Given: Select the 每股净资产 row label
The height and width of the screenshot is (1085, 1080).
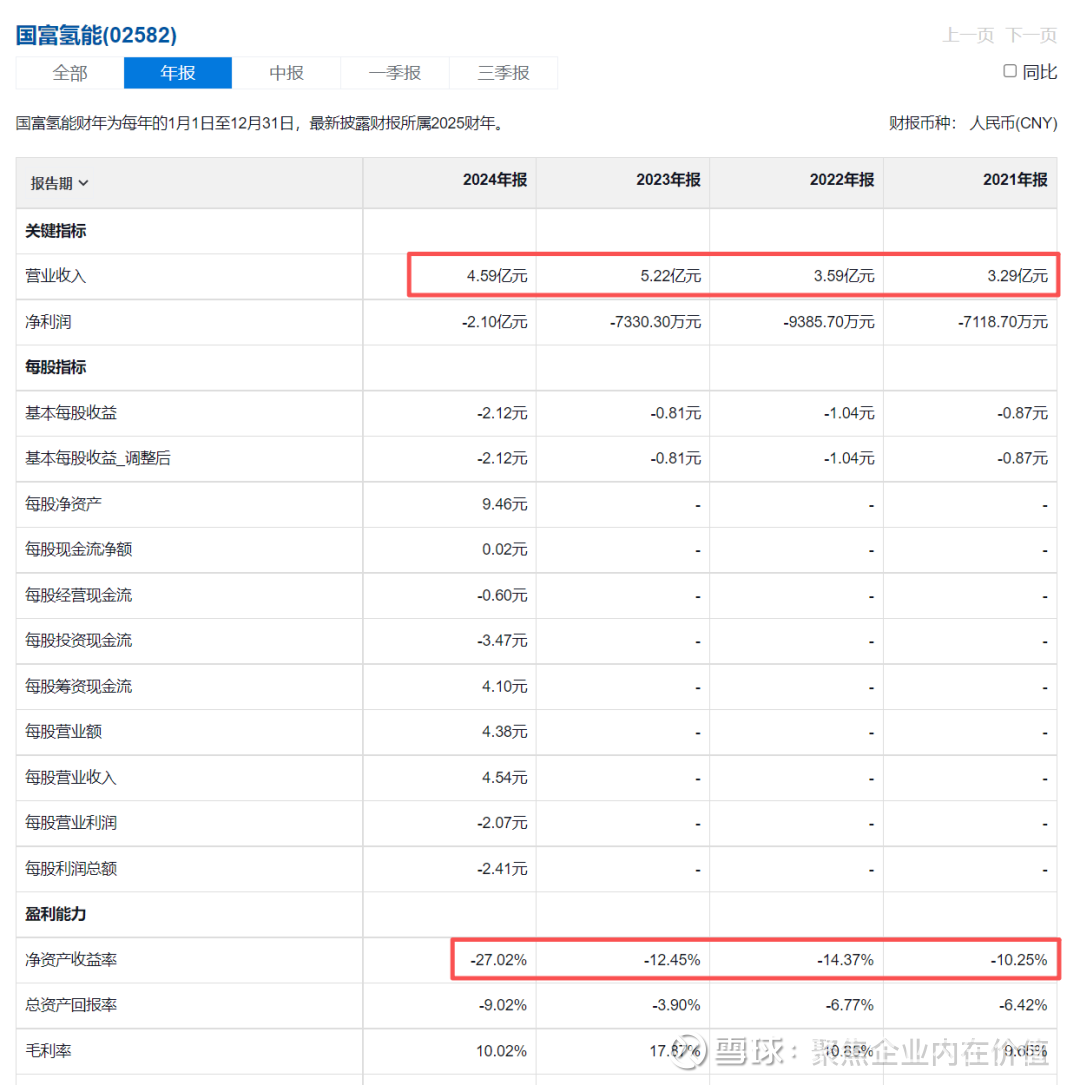Looking at the screenshot, I should (63, 504).
